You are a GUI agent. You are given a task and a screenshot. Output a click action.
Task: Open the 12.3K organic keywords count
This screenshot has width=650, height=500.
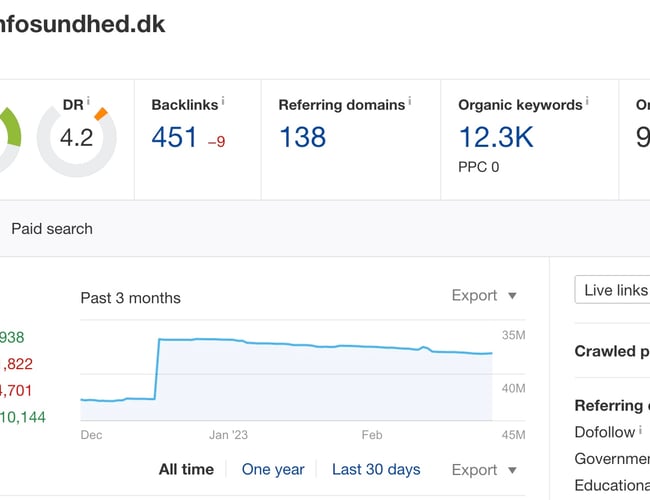[x=495, y=137]
